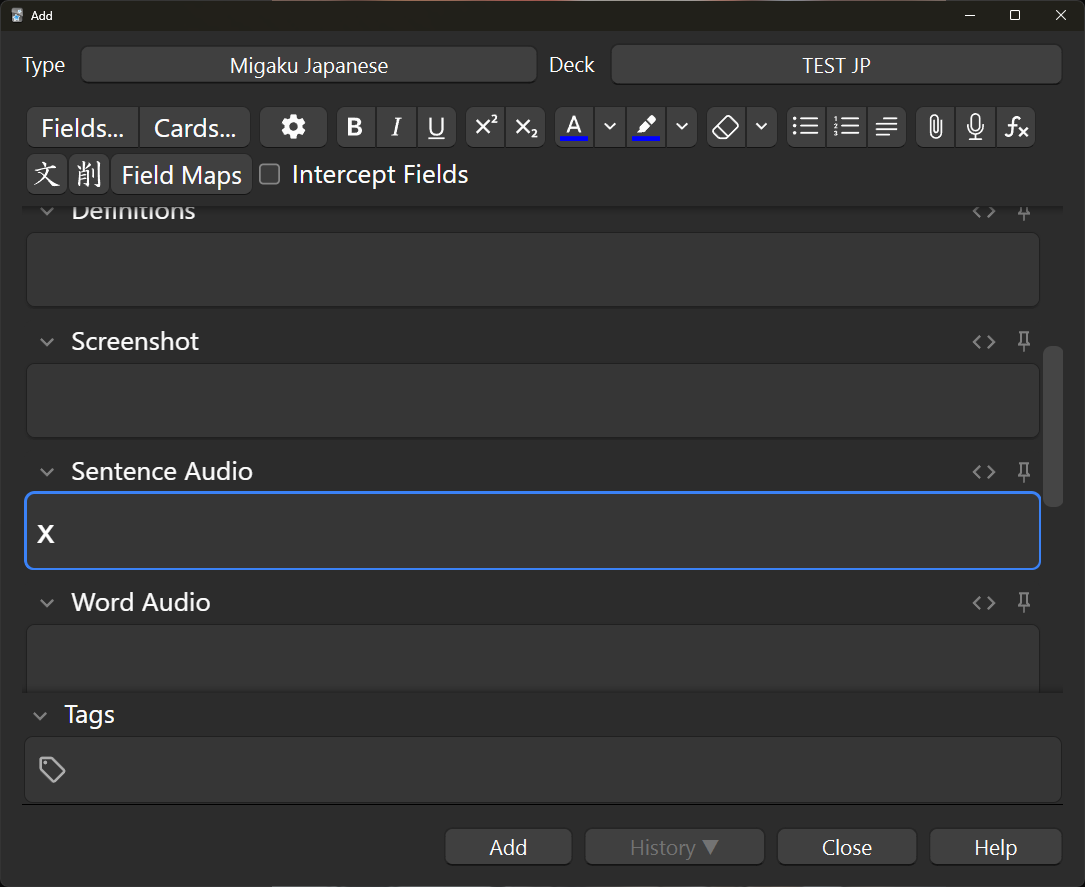The height and width of the screenshot is (887, 1085).
Task: Click the microphone record audio icon
Action: click(975, 128)
